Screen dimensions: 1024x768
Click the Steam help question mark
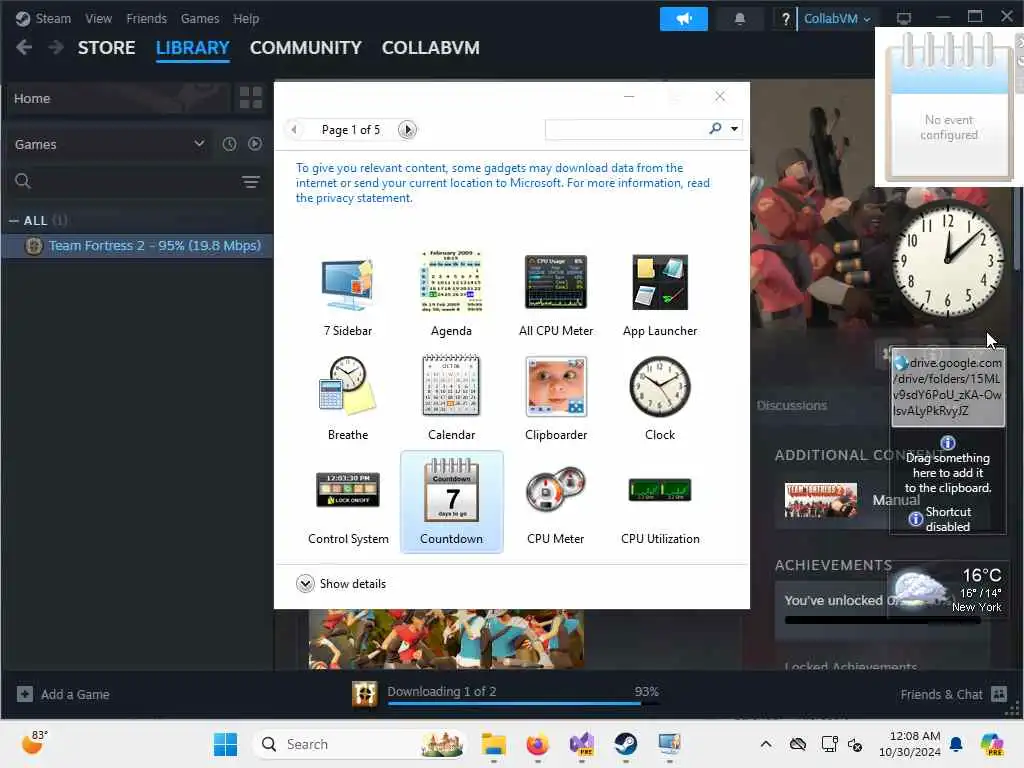[785, 19]
